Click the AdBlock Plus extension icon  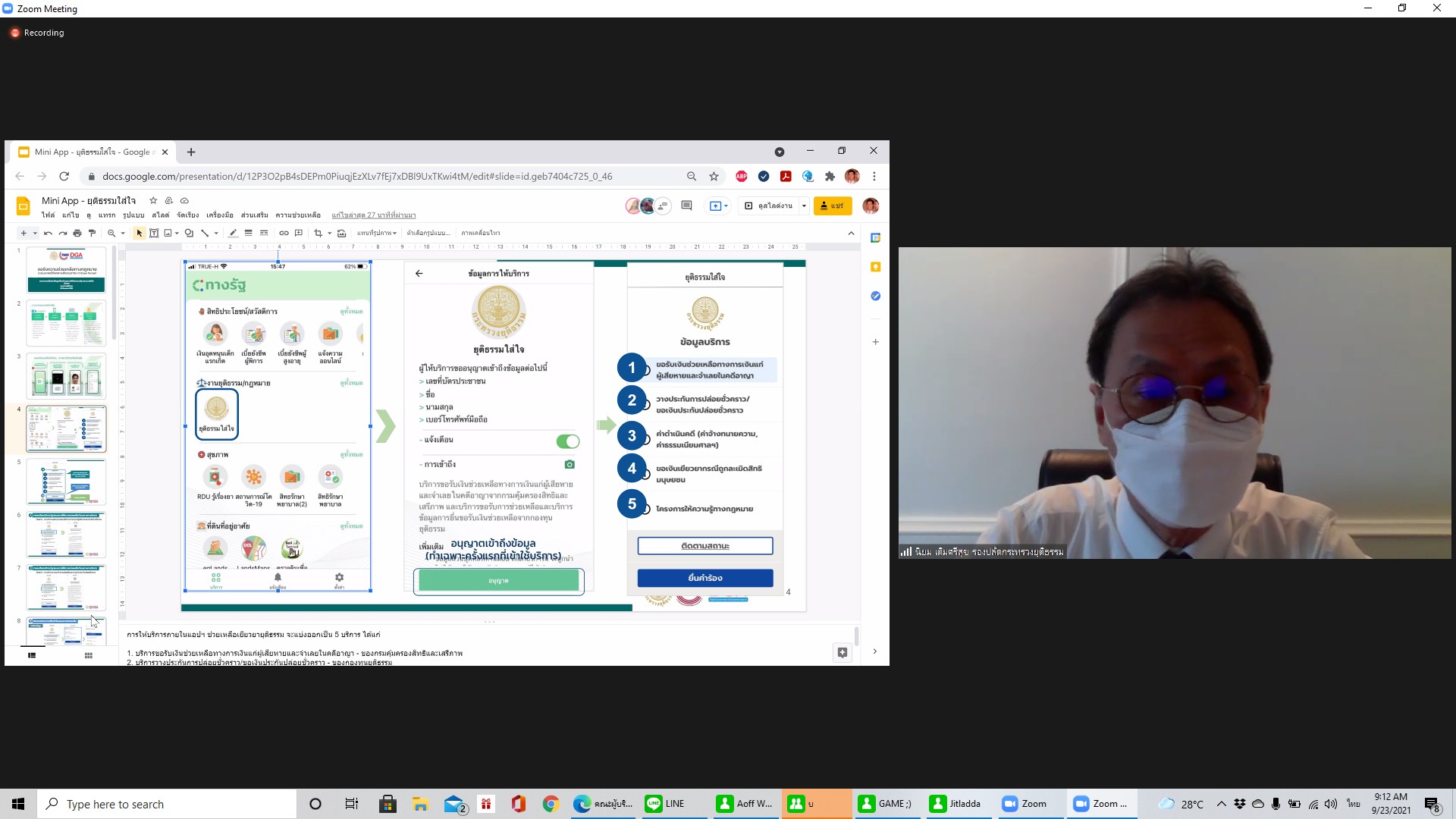tap(742, 176)
